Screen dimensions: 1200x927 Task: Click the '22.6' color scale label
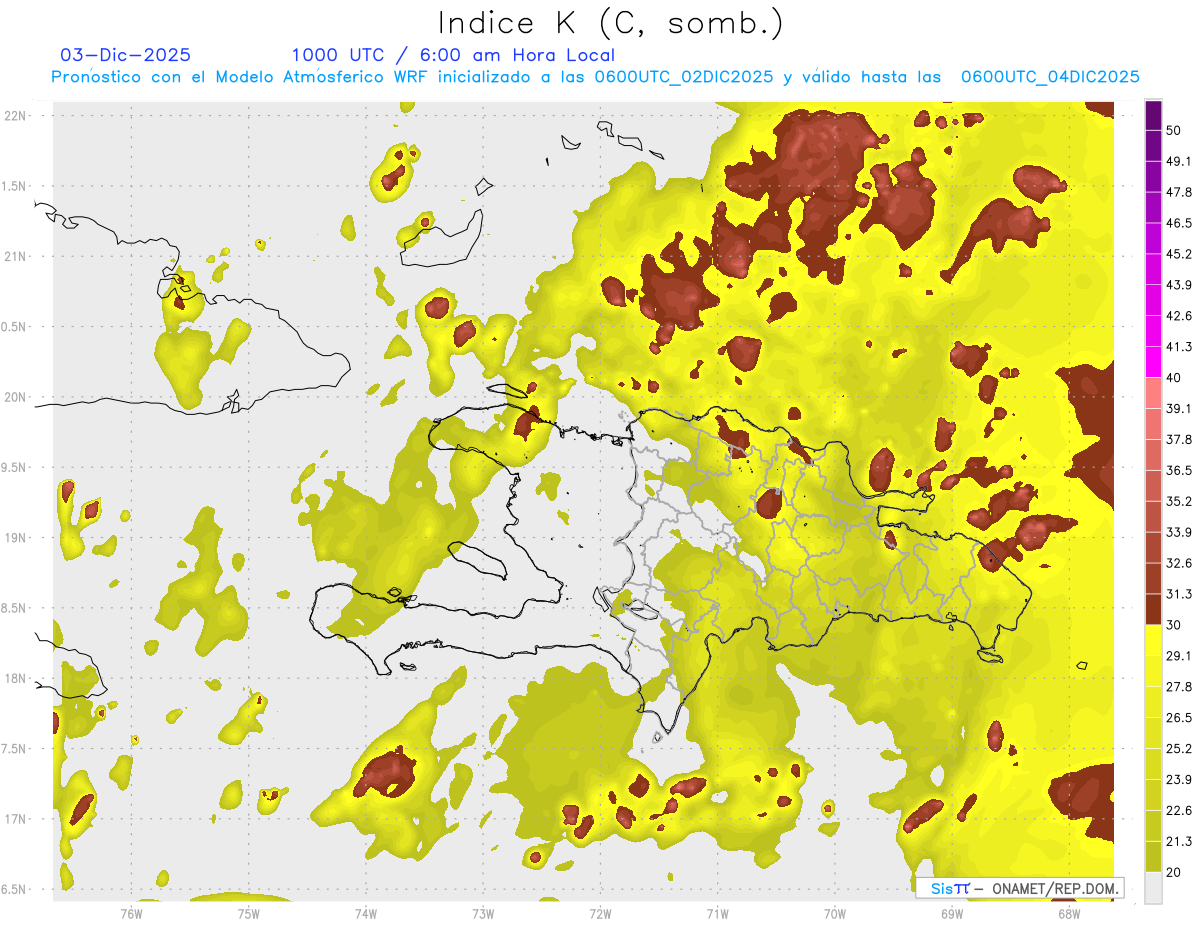pos(1178,811)
